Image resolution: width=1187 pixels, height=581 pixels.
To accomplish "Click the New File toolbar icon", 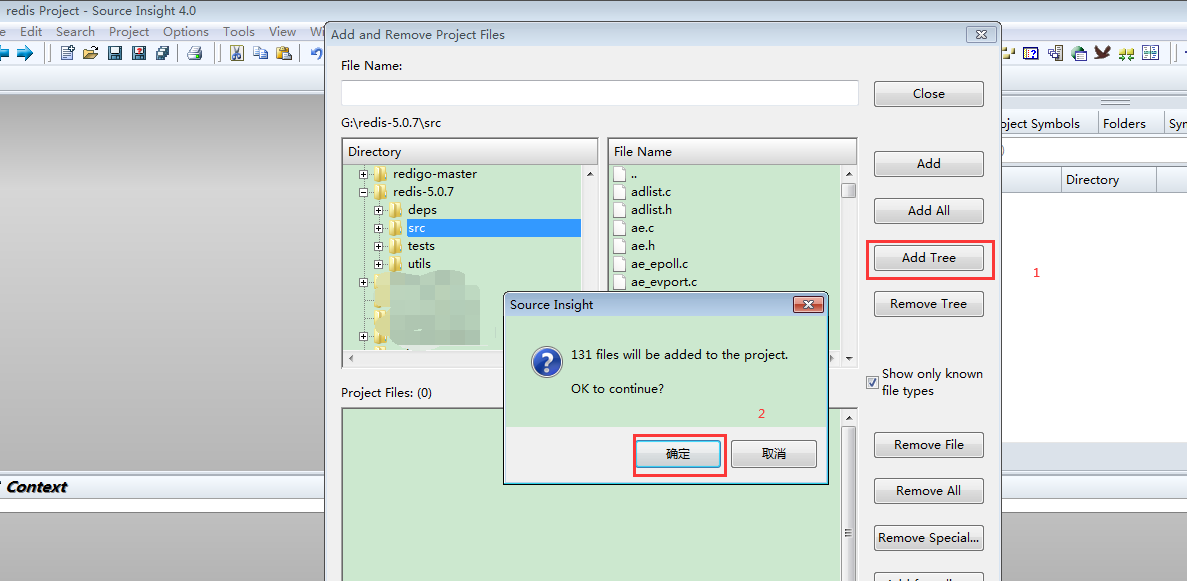I will (x=68, y=53).
